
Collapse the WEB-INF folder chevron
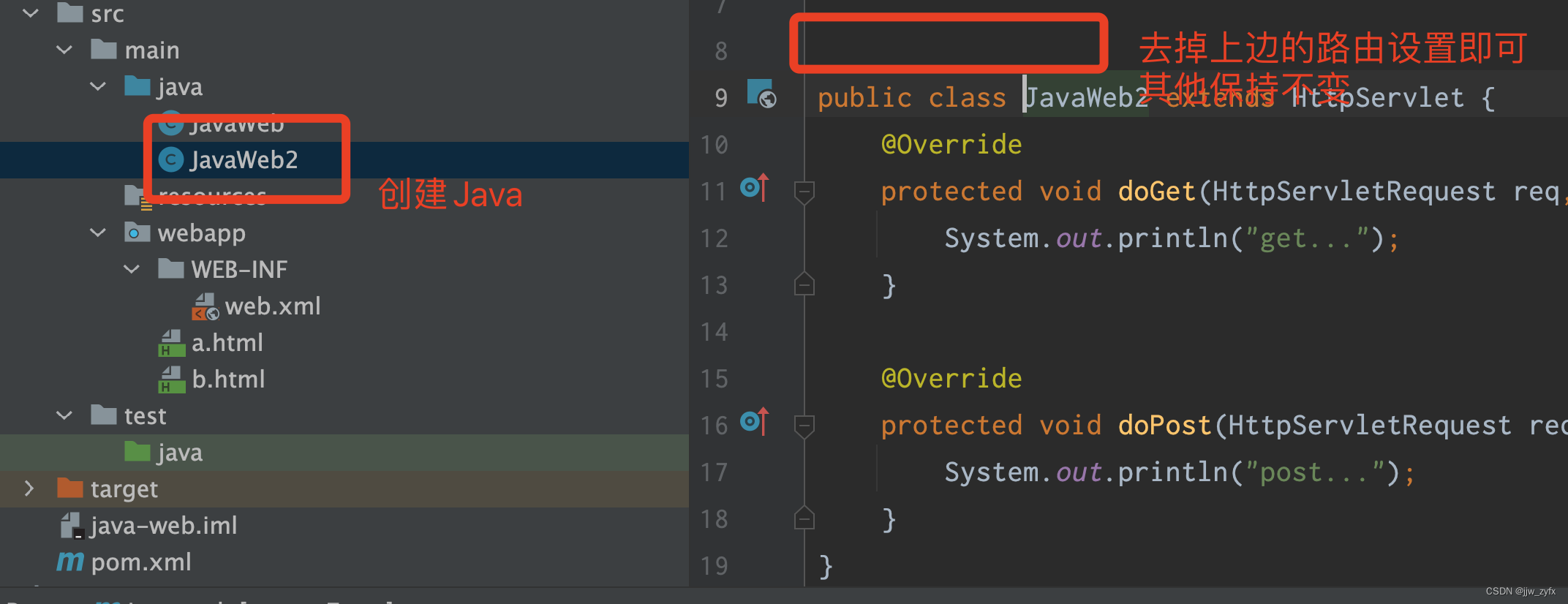(x=132, y=269)
